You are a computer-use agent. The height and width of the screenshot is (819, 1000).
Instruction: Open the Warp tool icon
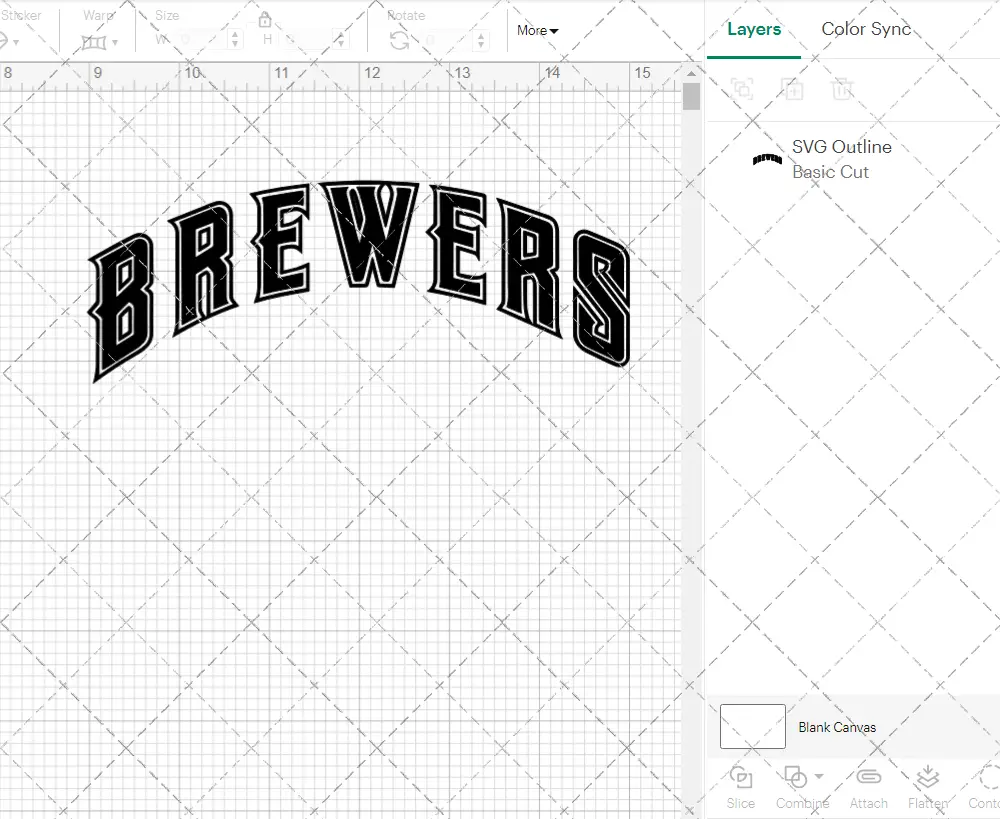[94, 43]
